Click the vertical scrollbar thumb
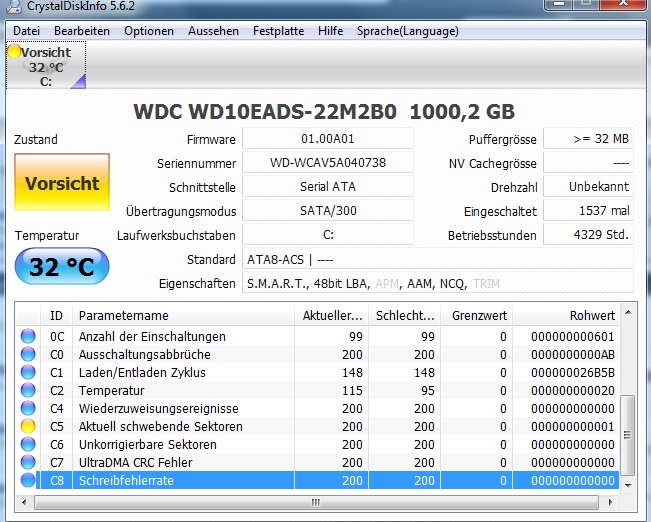 [628, 435]
